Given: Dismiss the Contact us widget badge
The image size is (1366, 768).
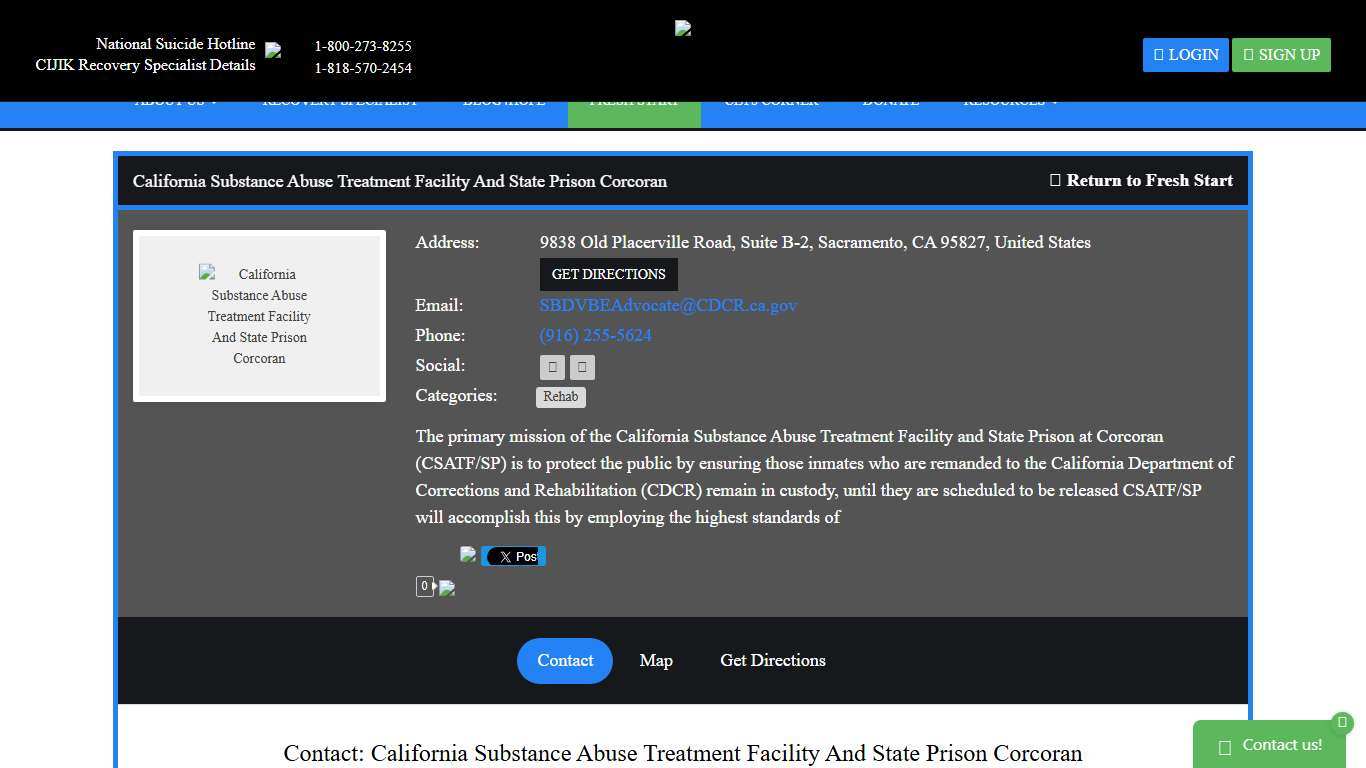Looking at the screenshot, I should coord(1342,722).
